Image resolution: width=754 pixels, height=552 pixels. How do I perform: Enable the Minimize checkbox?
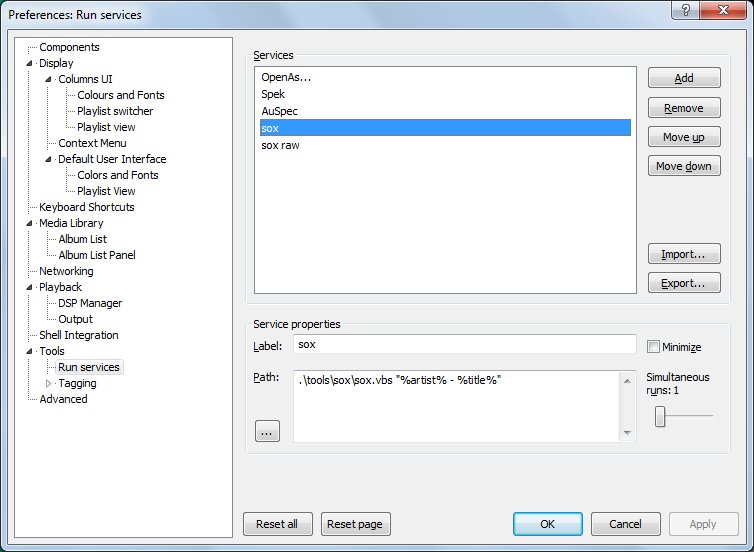point(654,347)
